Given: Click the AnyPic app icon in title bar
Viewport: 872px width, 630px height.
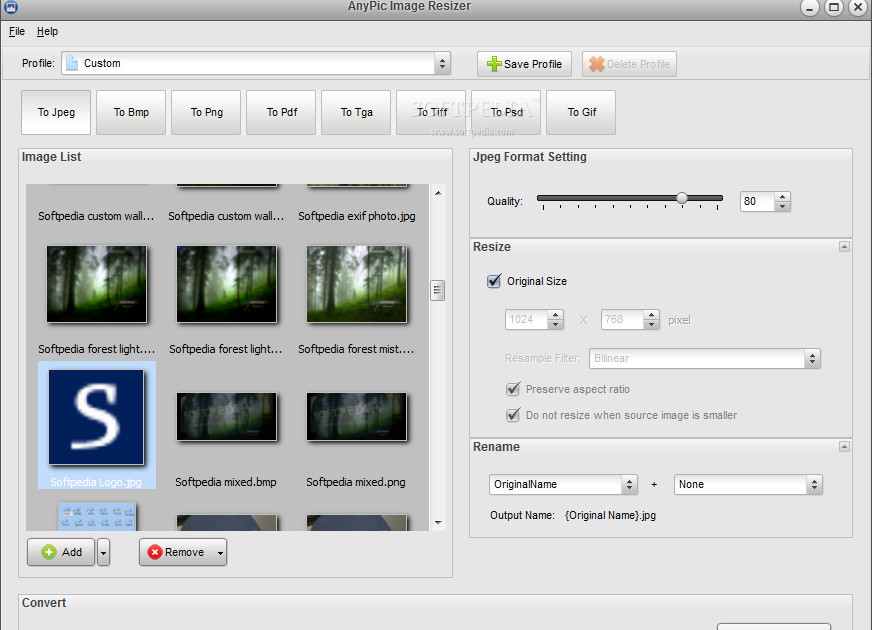Looking at the screenshot, I should tap(11, 7).
